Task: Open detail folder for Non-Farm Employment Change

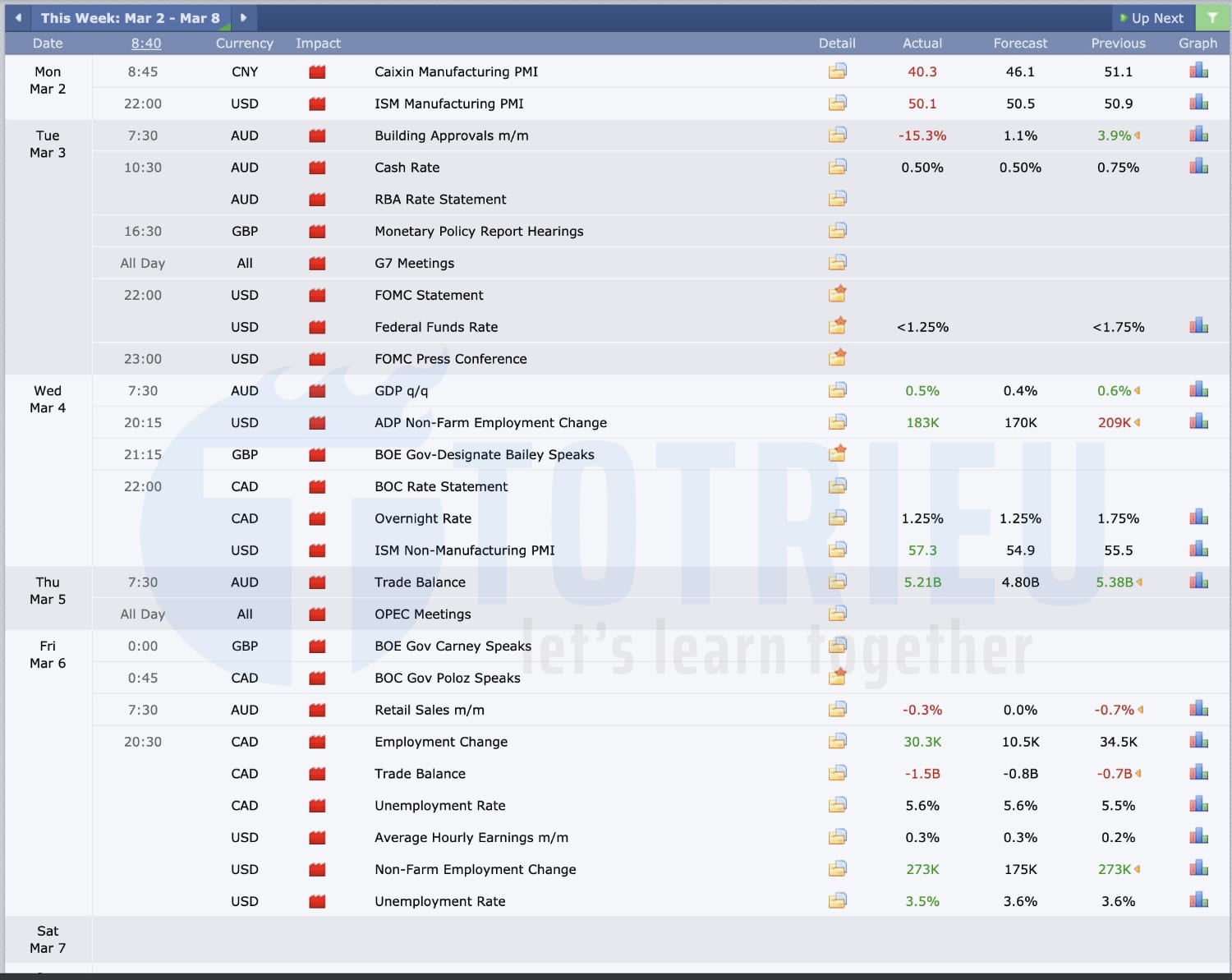Action: (x=837, y=869)
